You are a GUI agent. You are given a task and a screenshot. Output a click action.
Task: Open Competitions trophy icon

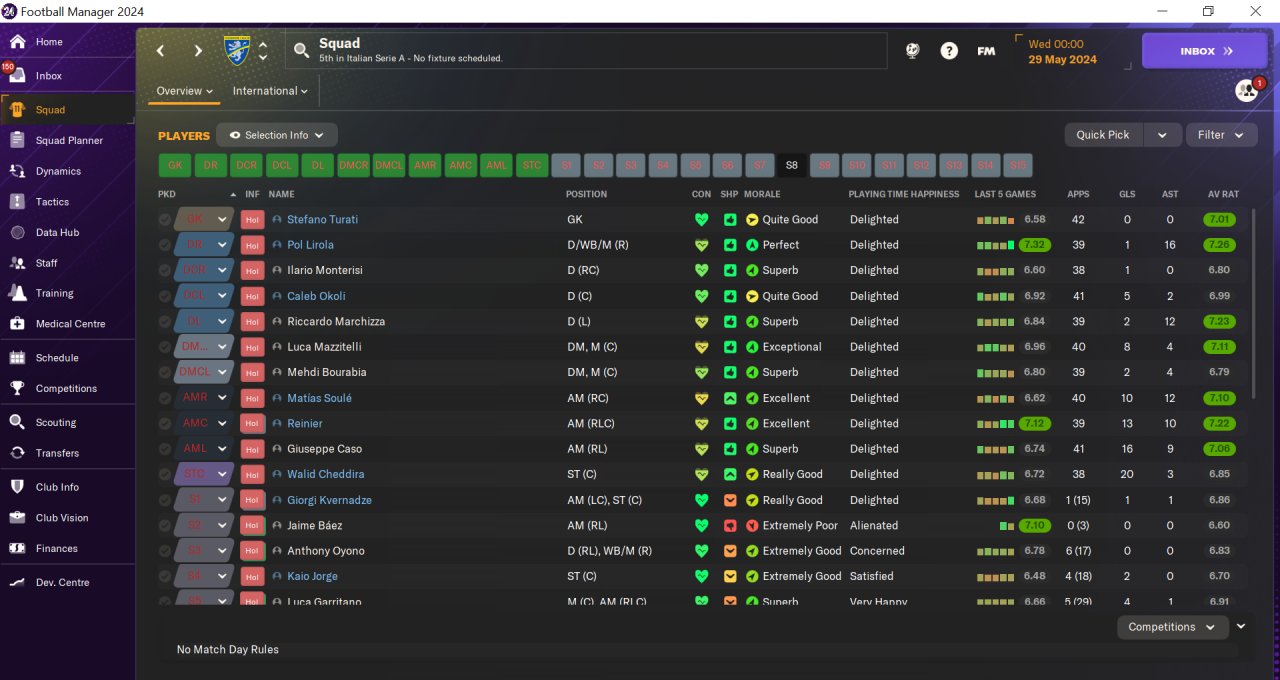17,388
